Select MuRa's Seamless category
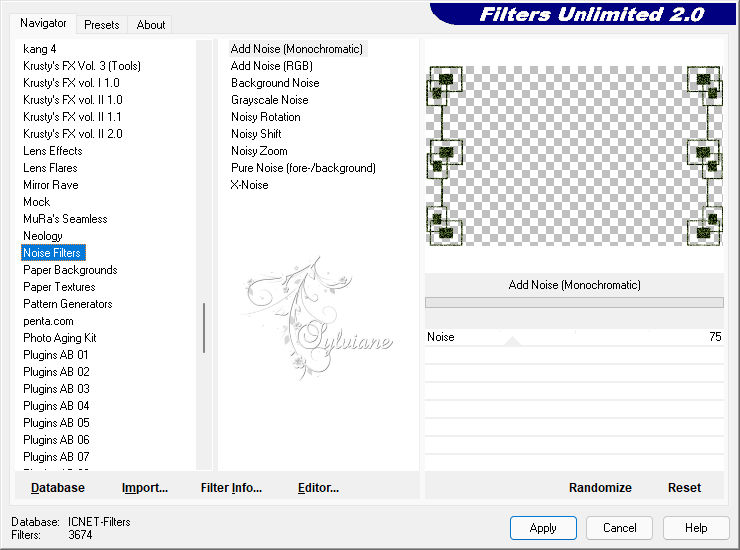This screenshot has width=740, height=550. pos(65,219)
